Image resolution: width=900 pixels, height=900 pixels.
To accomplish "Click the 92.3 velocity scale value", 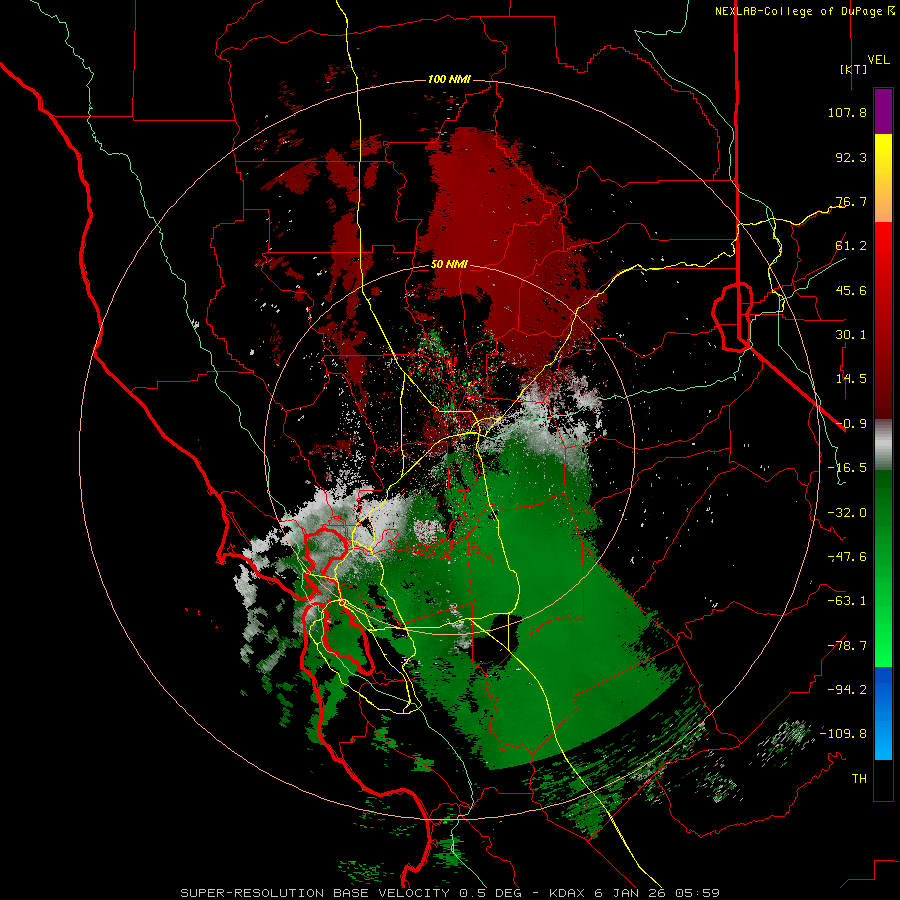I will pyautogui.click(x=851, y=157).
